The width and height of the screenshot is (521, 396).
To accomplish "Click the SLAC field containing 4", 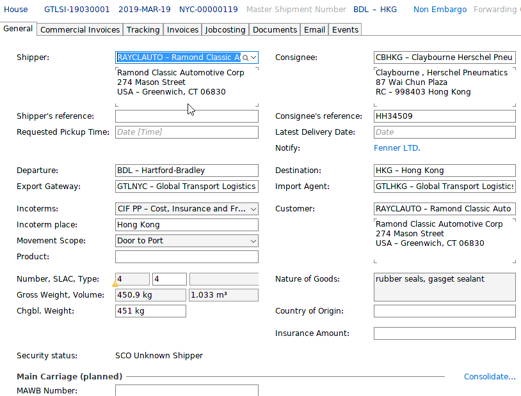I will pos(169,279).
